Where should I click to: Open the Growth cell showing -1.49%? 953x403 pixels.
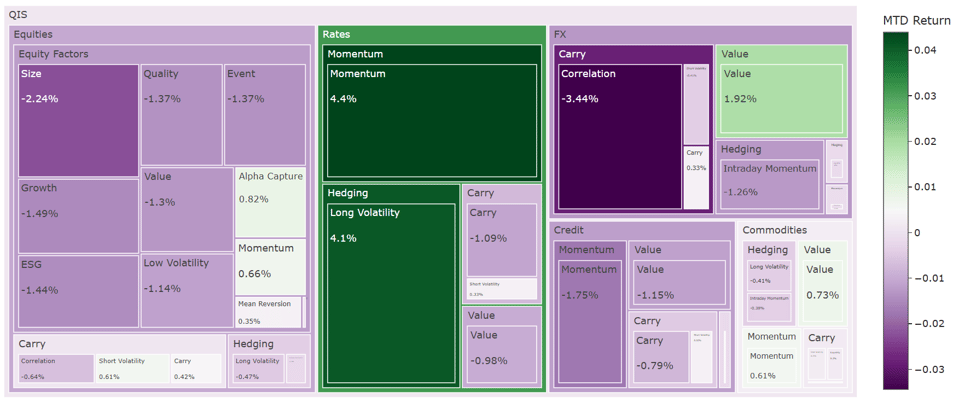coord(78,216)
